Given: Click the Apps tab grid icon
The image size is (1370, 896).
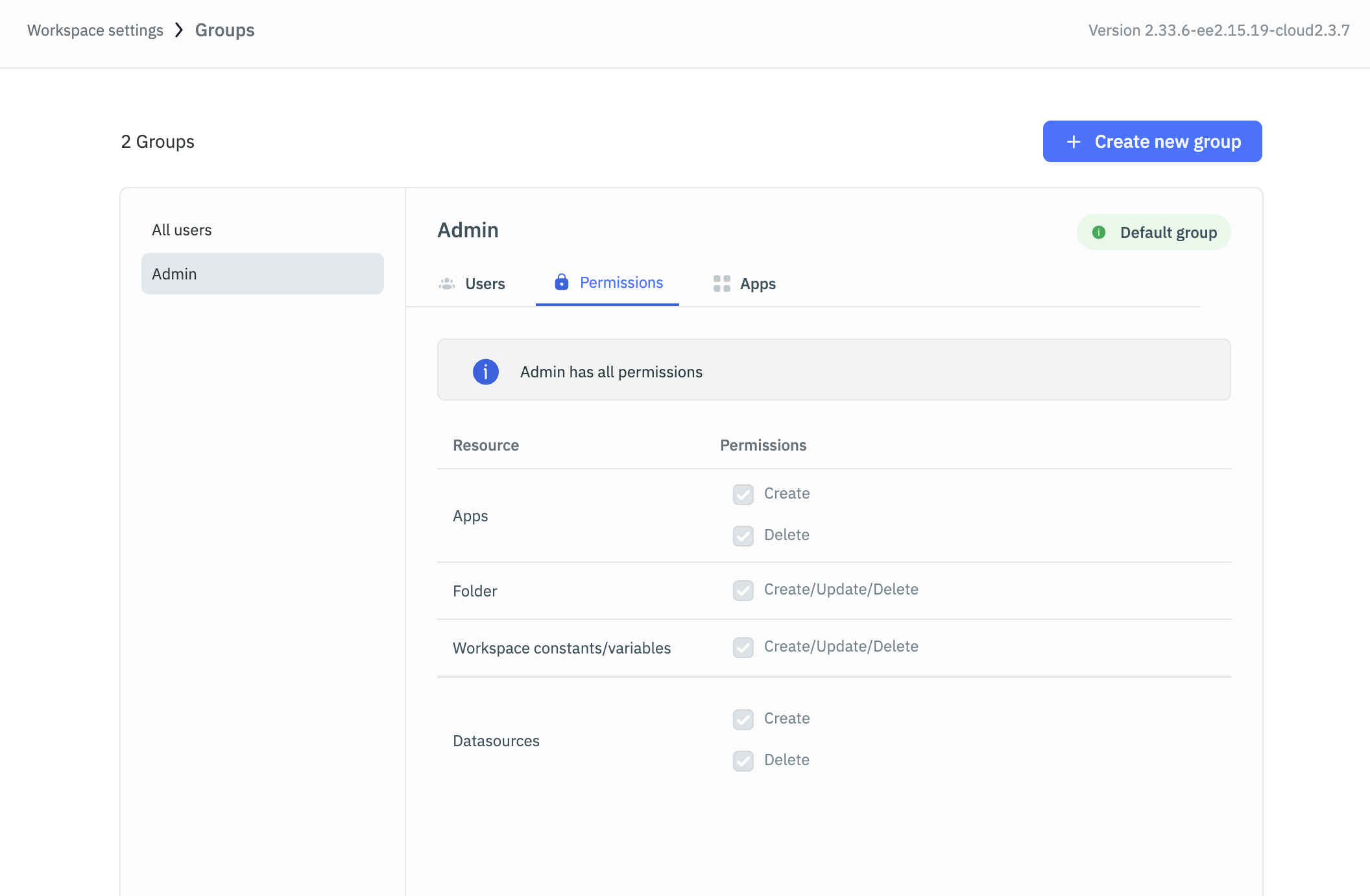Looking at the screenshot, I should 722,284.
